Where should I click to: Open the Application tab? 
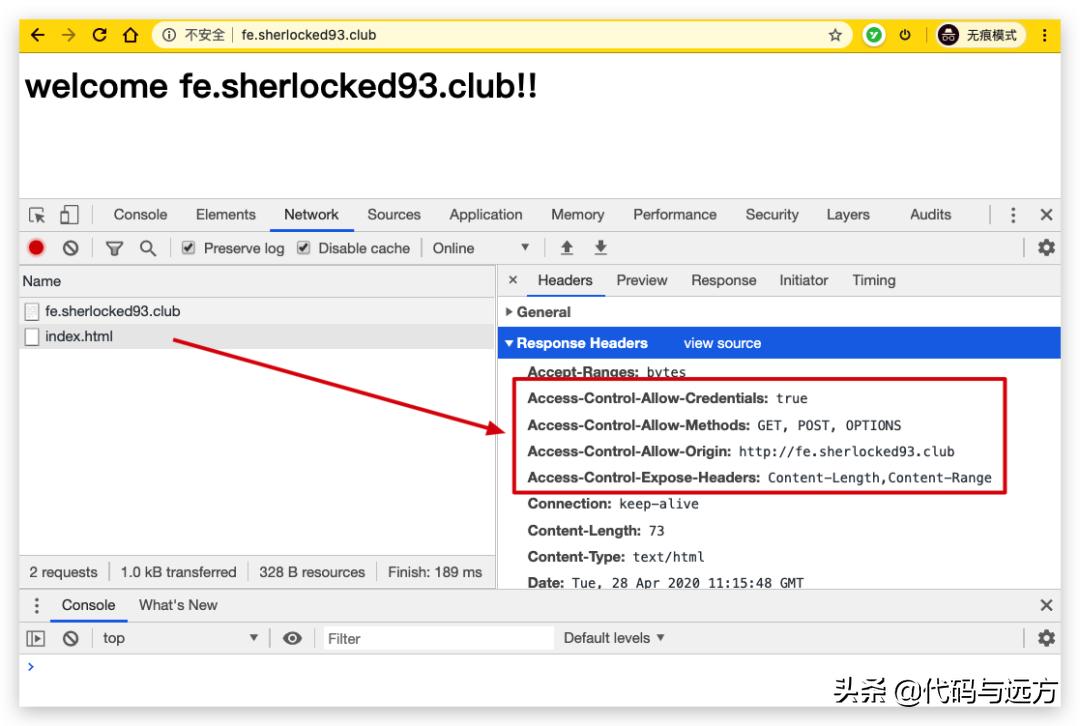coord(486,215)
